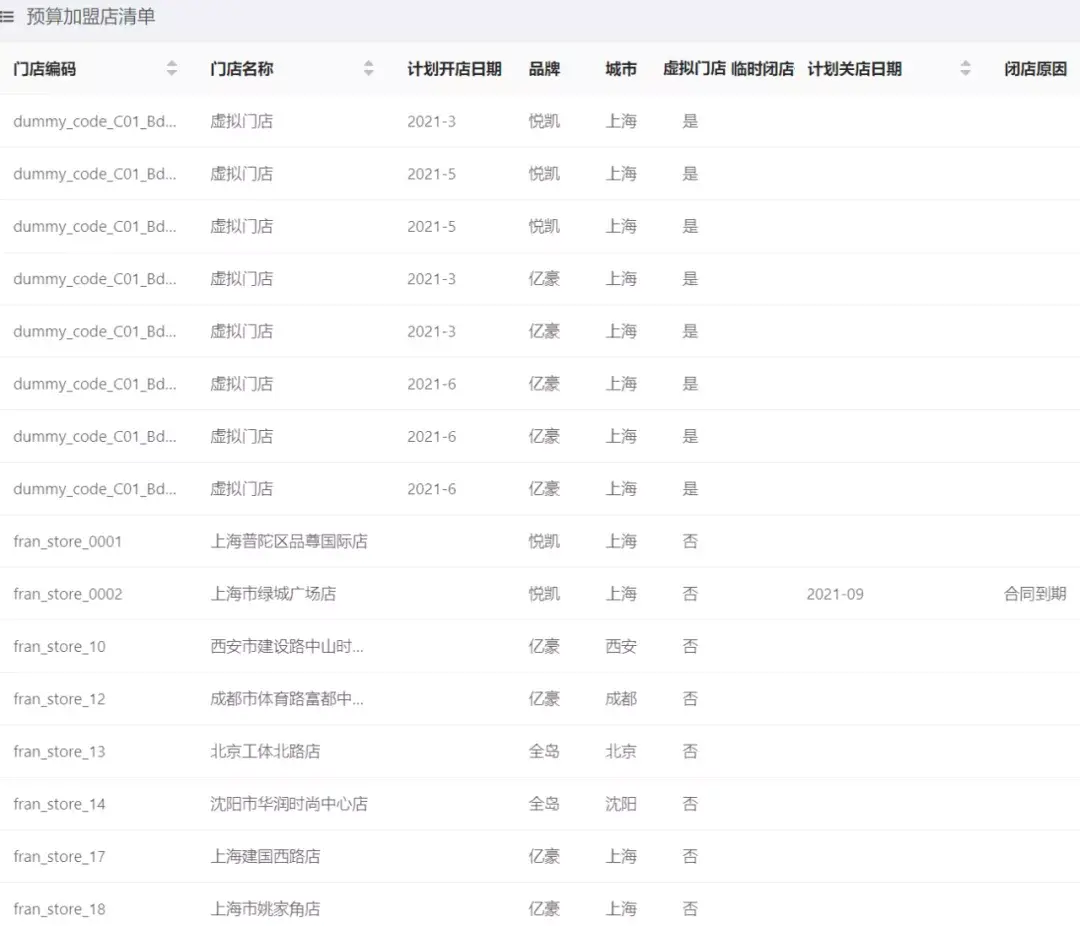1080x926 pixels.
Task: Click 否 in fran_store_18 row
Action: pyautogui.click(x=690, y=909)
